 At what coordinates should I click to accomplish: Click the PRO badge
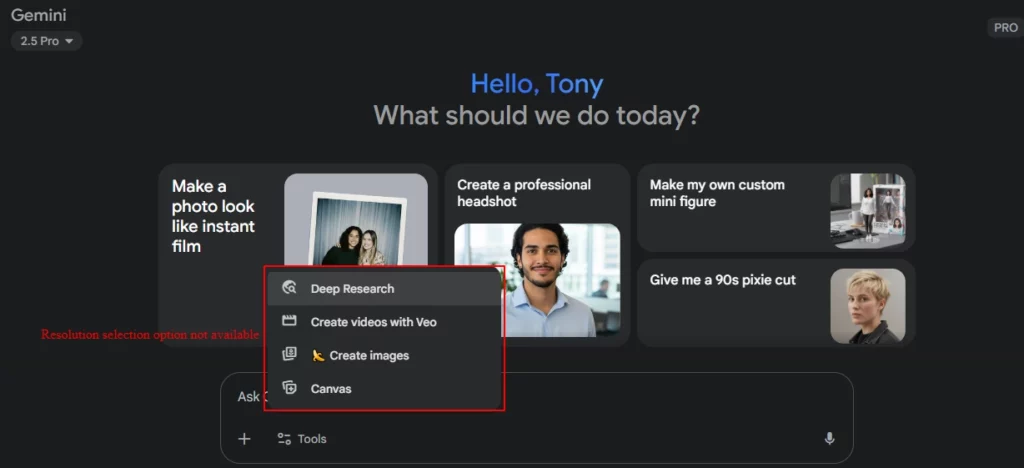pyautogui.click(x=1005, y=27)
